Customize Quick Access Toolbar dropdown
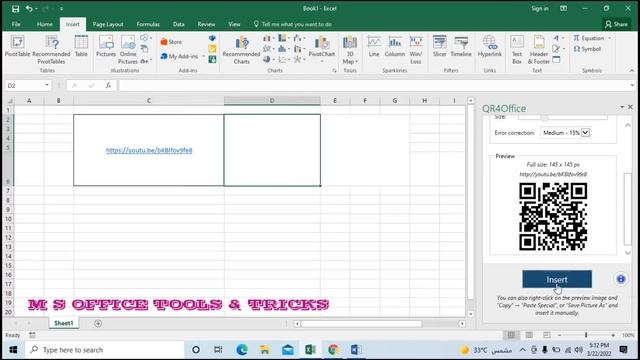The height and width of the screenshot is (360, 640). (x=61, y=9)
